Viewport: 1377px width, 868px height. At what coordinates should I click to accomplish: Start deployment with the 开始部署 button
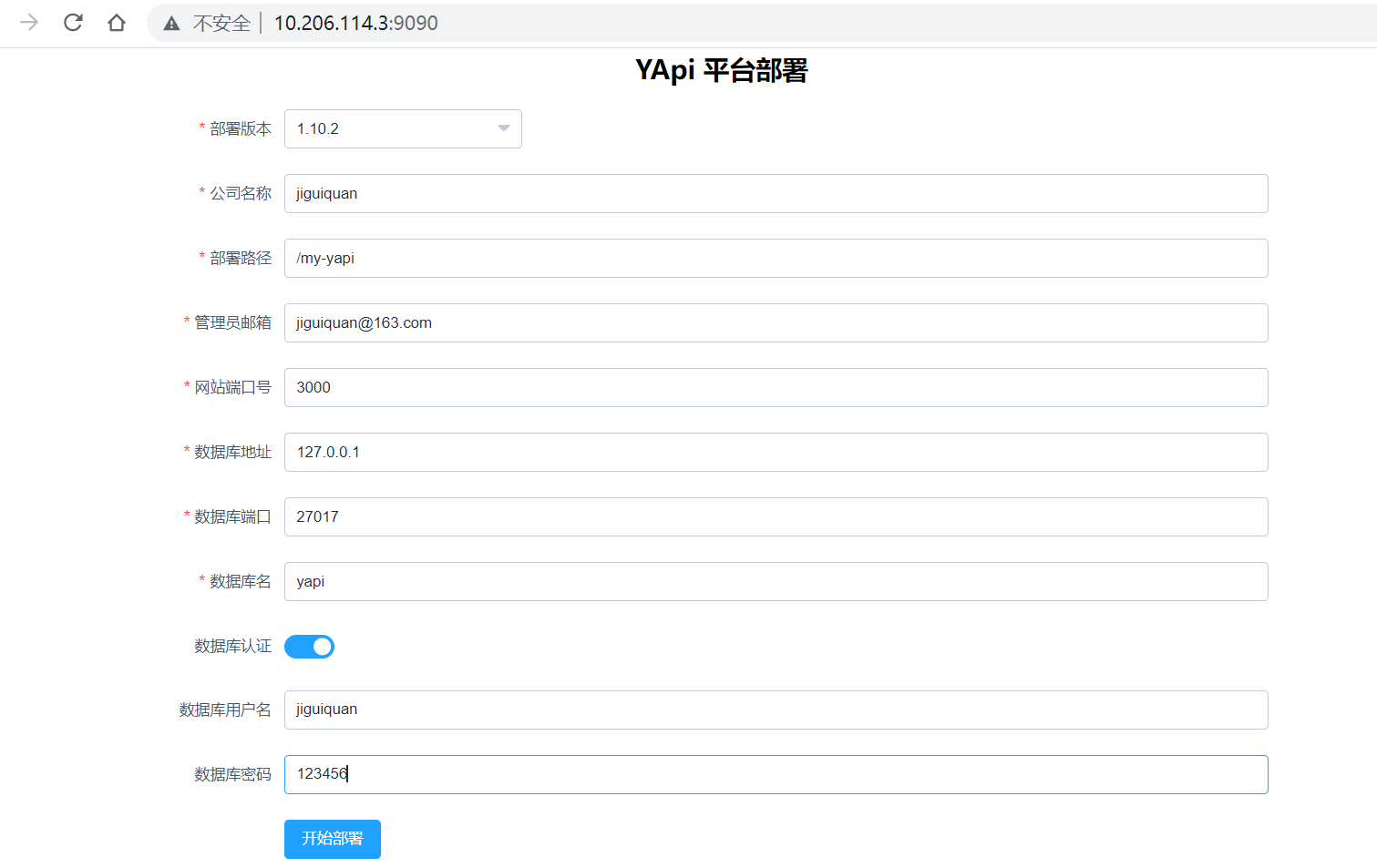tap(333, 839)
